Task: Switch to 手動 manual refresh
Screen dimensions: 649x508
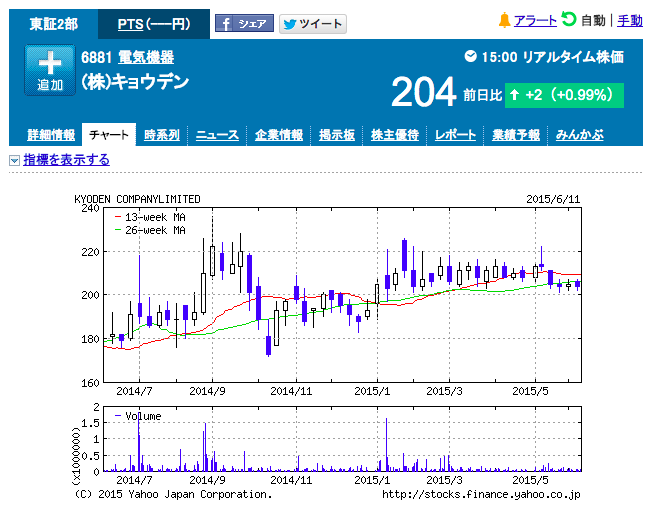Action: [x=630, y=21]
